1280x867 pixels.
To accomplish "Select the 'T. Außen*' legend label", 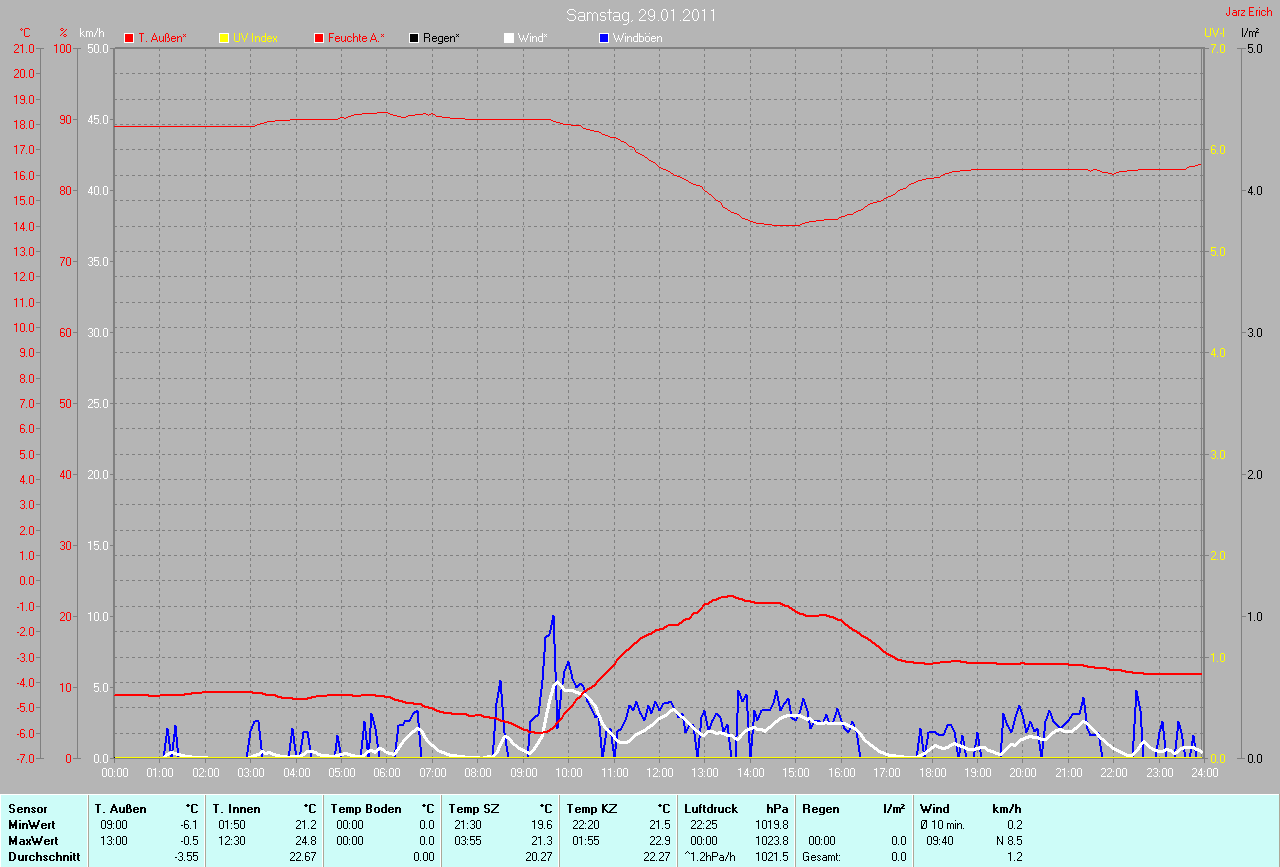I will click(x=162, y=38).
